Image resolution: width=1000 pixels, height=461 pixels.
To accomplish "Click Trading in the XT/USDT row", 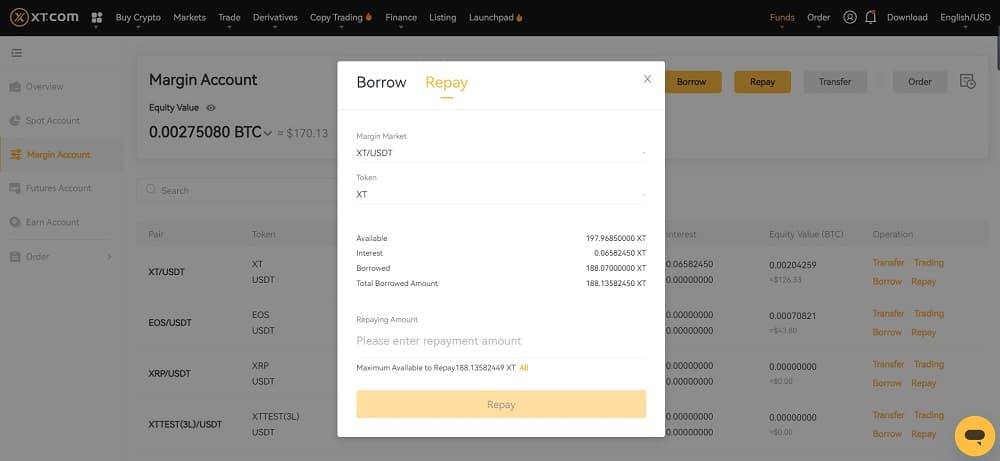I will pyautogui.click(x=929, y=263).
